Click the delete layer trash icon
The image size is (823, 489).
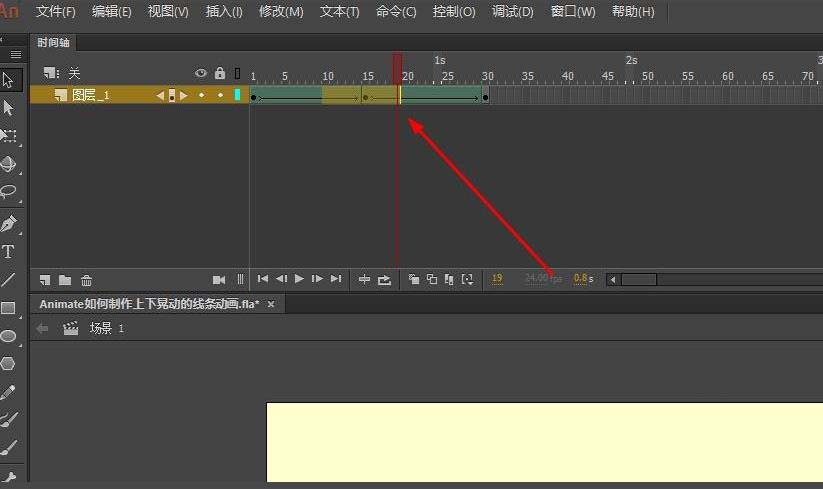click(x=87, y=280)
